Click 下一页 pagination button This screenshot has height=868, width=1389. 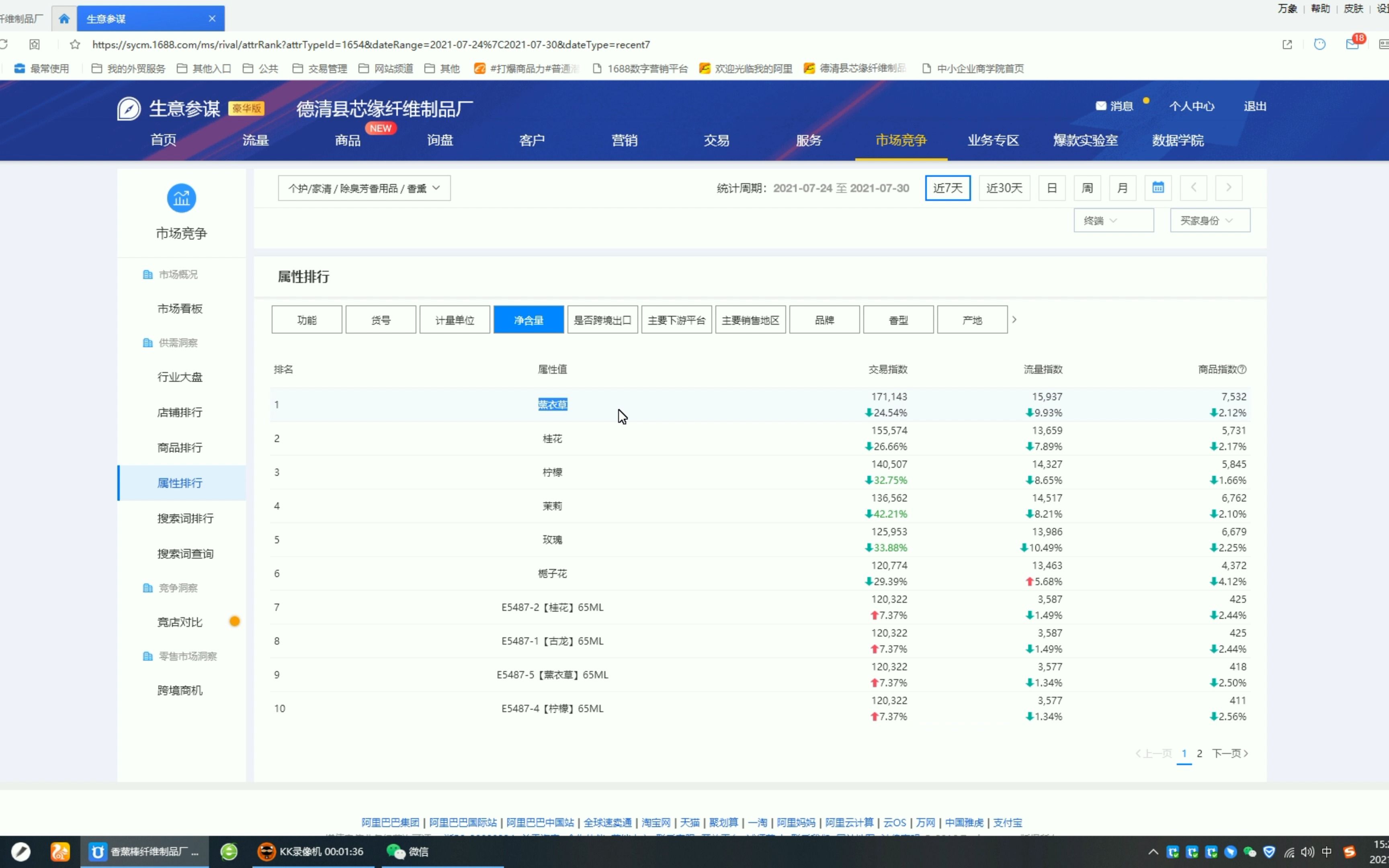(x=1230, y=753)
